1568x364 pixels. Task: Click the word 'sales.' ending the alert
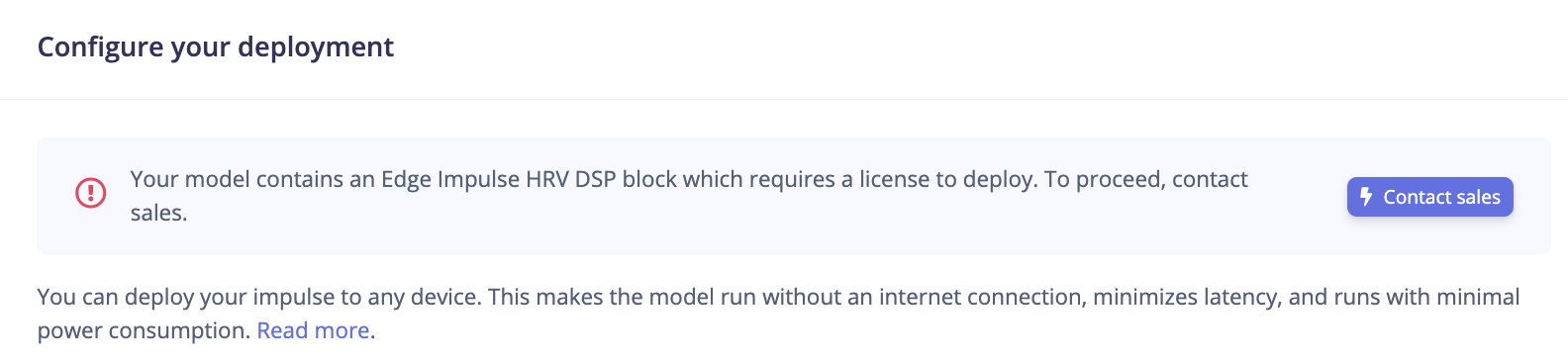pyautogui.click(x=158, y=213)
